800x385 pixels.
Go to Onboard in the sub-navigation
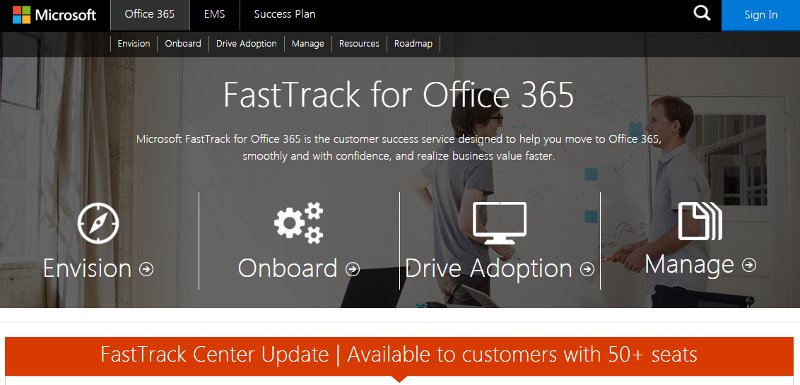183,44
